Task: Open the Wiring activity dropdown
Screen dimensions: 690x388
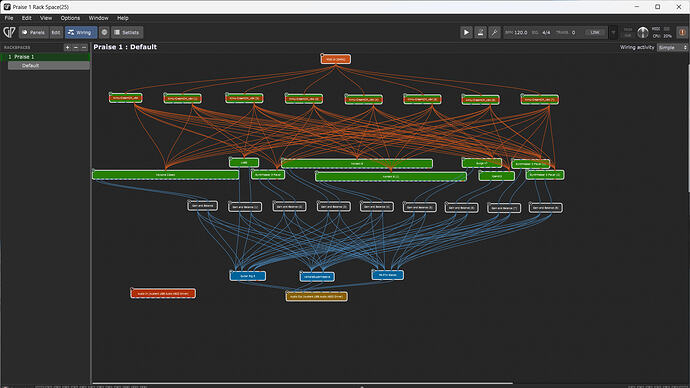Action: point(672,48)
